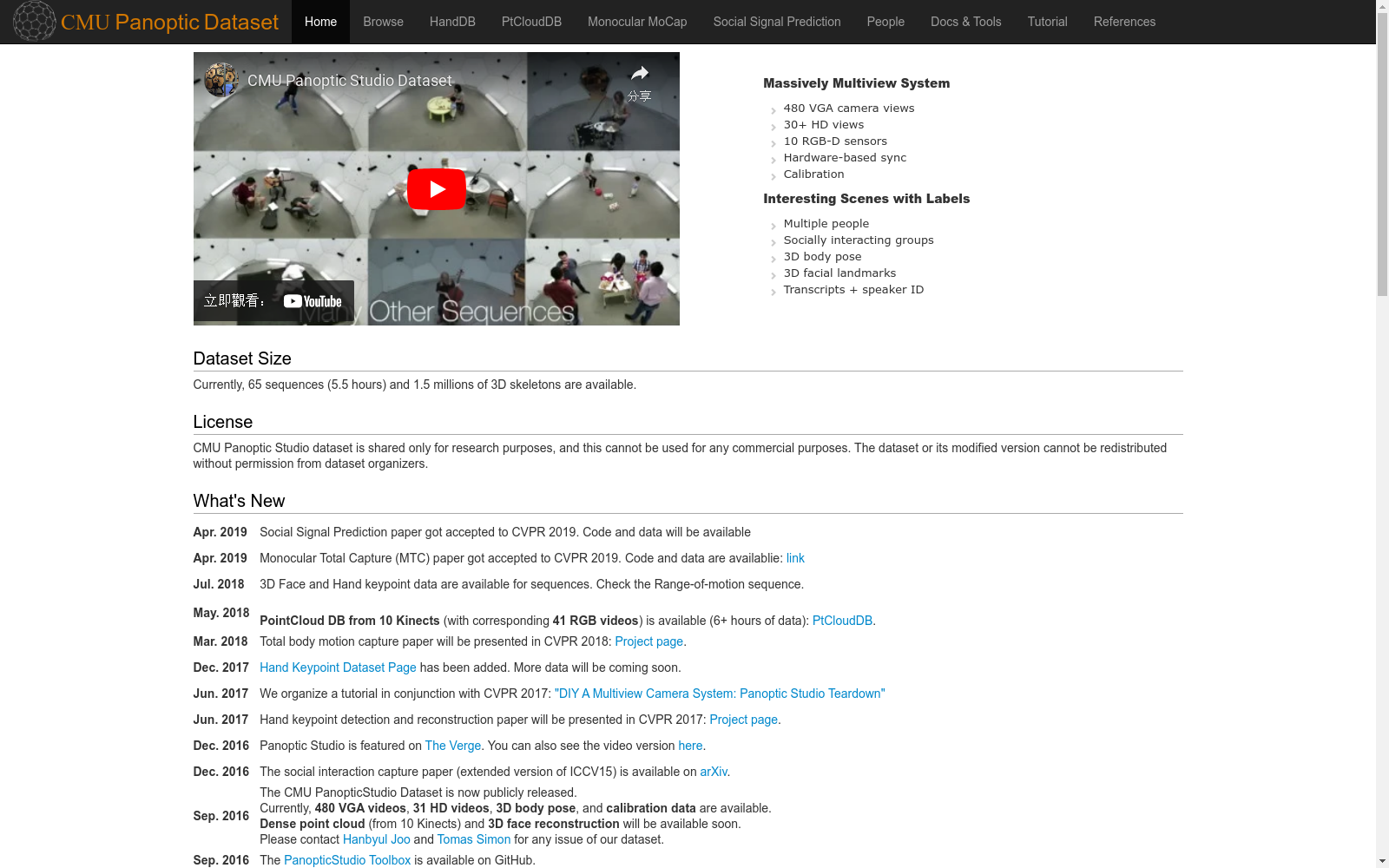Viewport: 1389px width, 868px height.
Task: Click the 'Massively Multiview System' heading
Action: point(856,83)
